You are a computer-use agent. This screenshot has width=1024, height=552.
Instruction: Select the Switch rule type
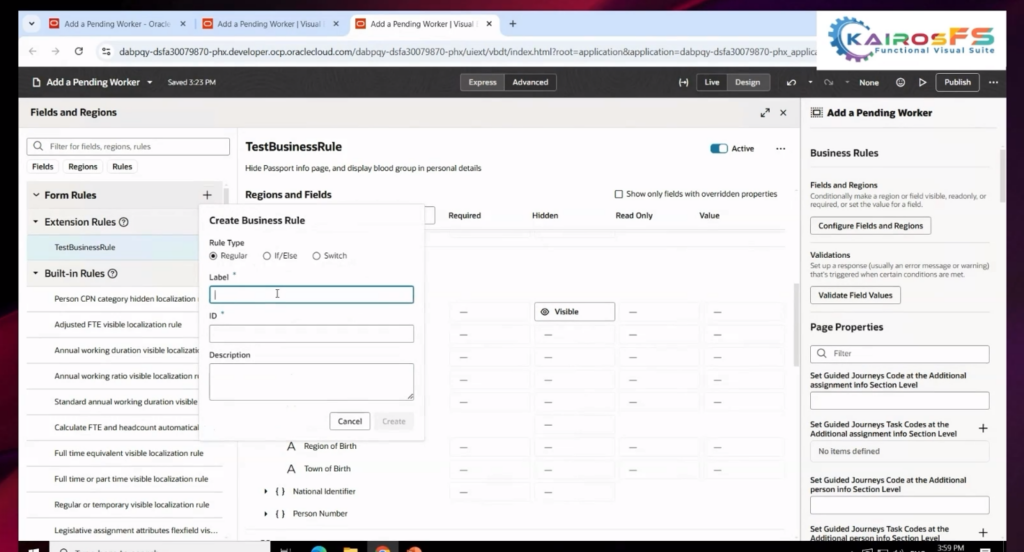point(317,256)
